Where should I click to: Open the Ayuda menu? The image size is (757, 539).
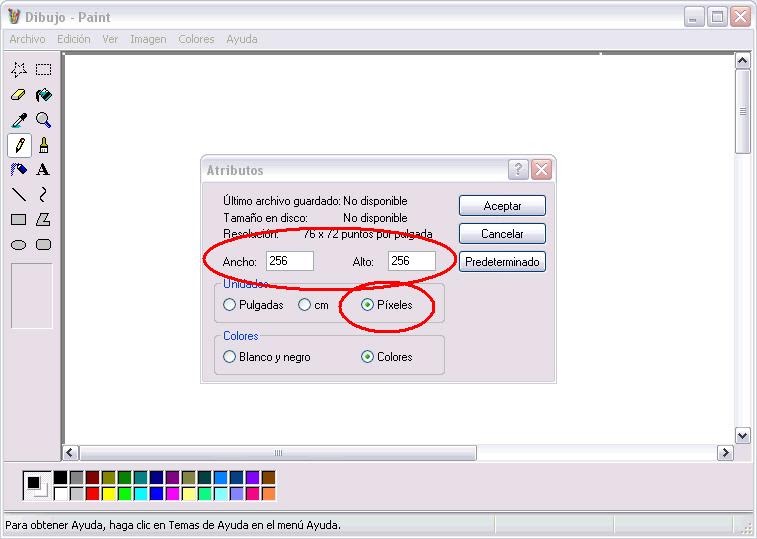[x=242, y=39]
